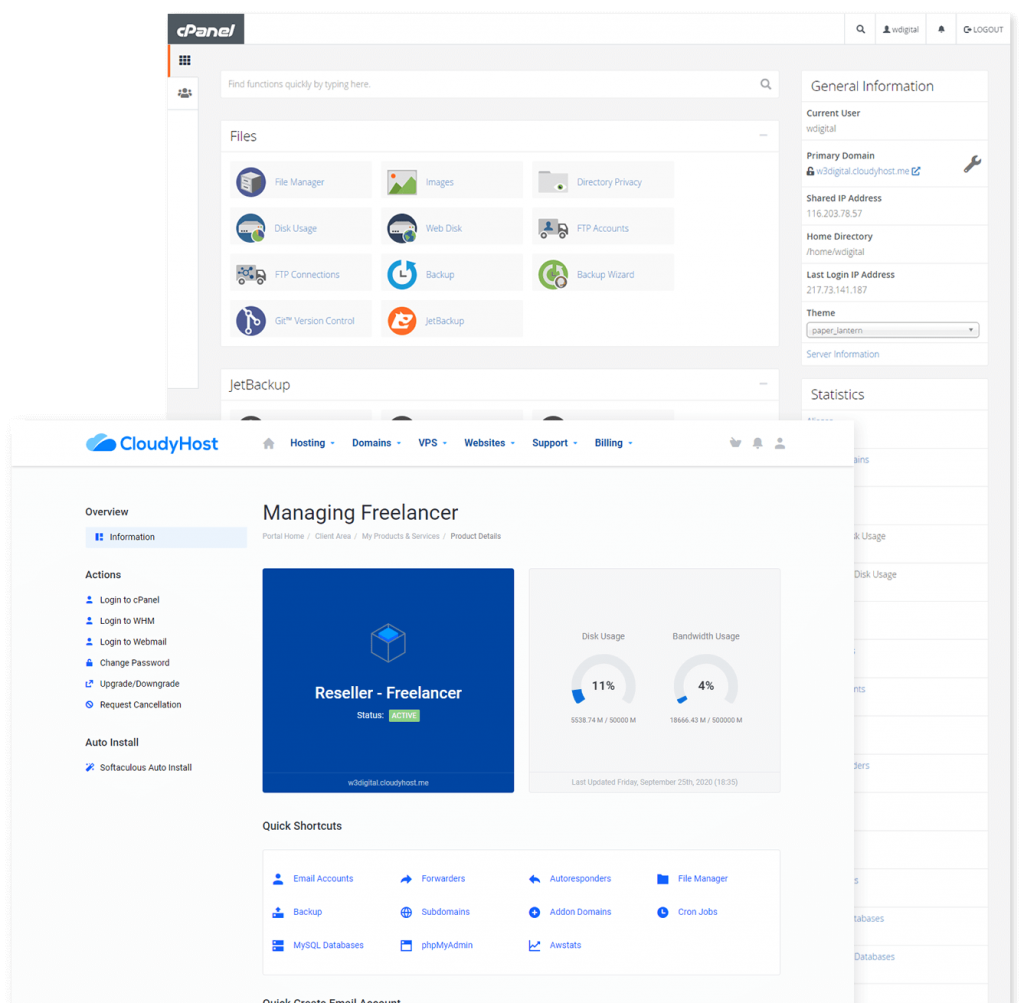The height and width of the screenshot is (1003, 1024).
Task: Open Forwarders quick shortcut
Action: [432, 879]
